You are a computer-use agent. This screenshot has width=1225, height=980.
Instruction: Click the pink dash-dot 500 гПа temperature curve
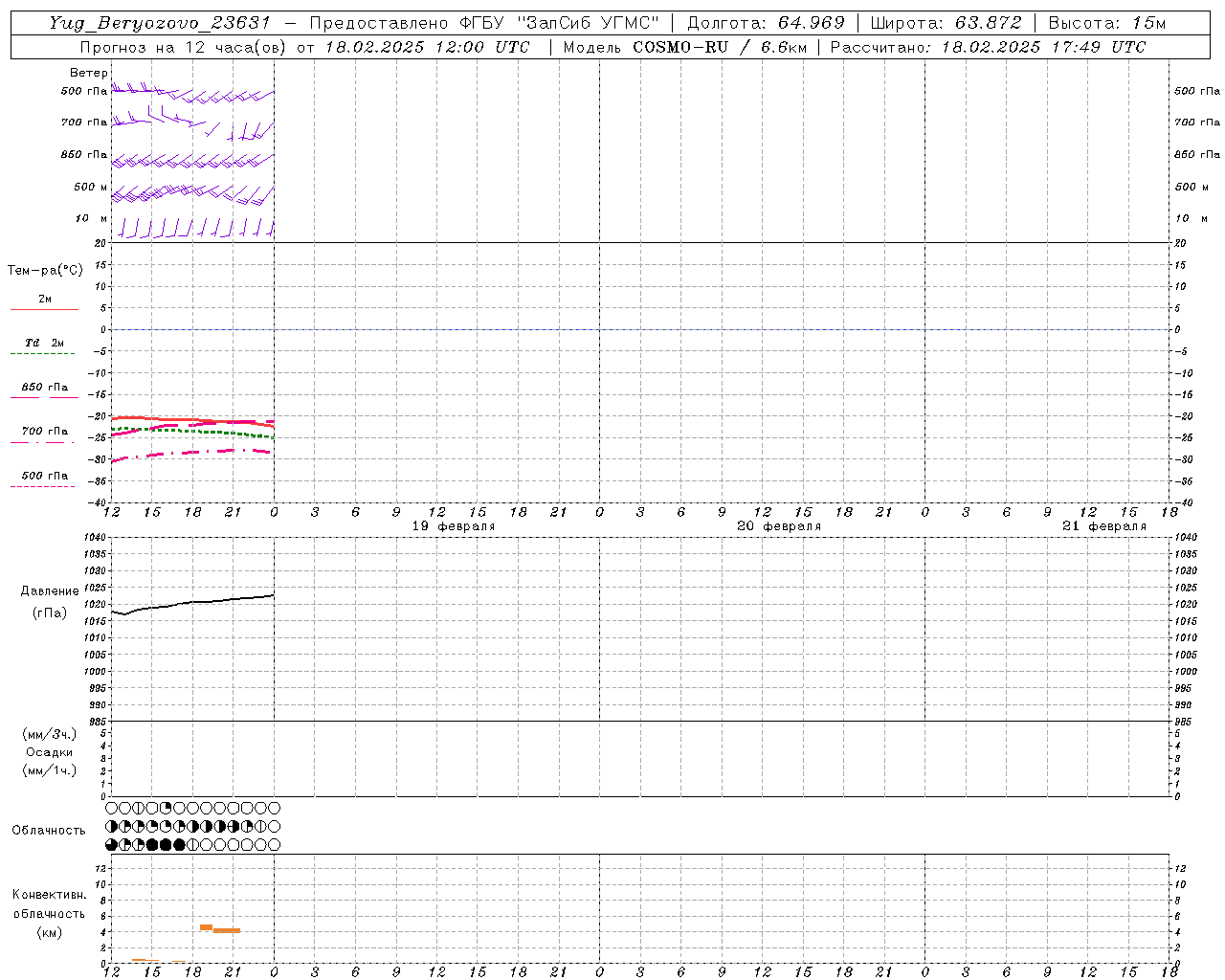point(193,453)
